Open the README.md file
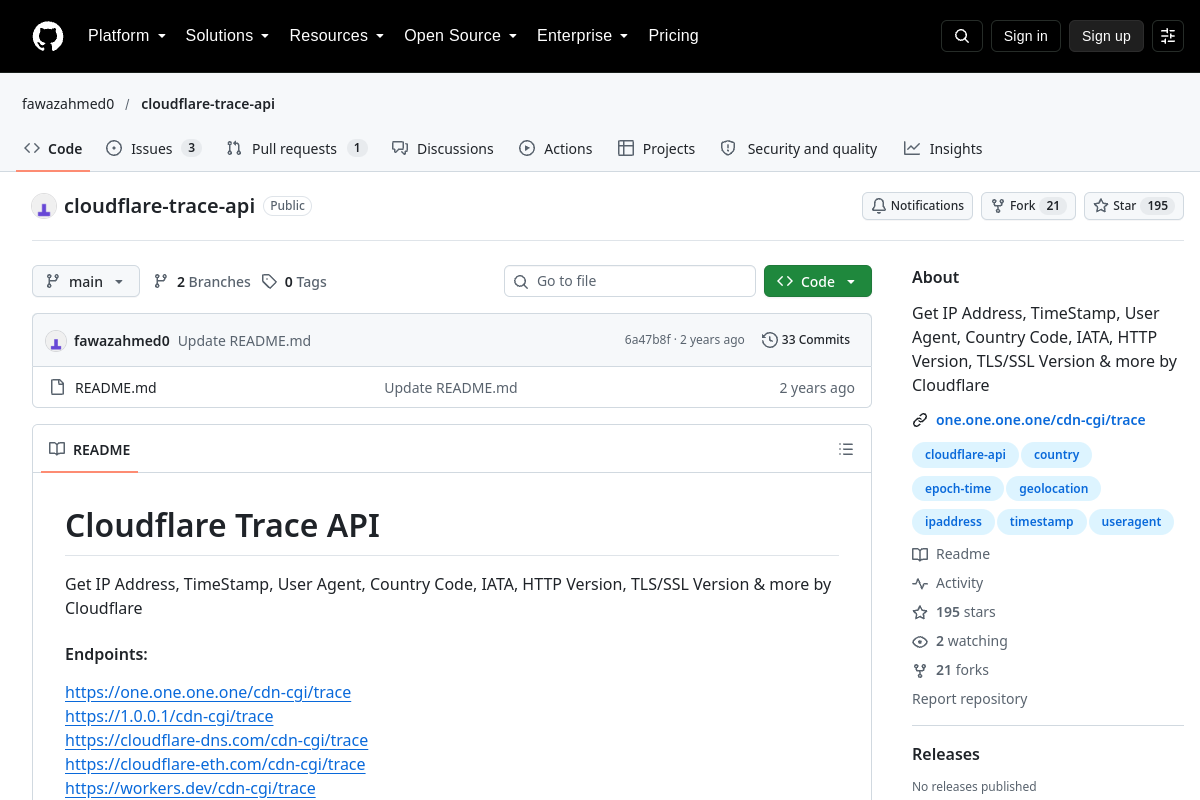The height and width of the screenshot is (800, 1200). tap(116, 388)
